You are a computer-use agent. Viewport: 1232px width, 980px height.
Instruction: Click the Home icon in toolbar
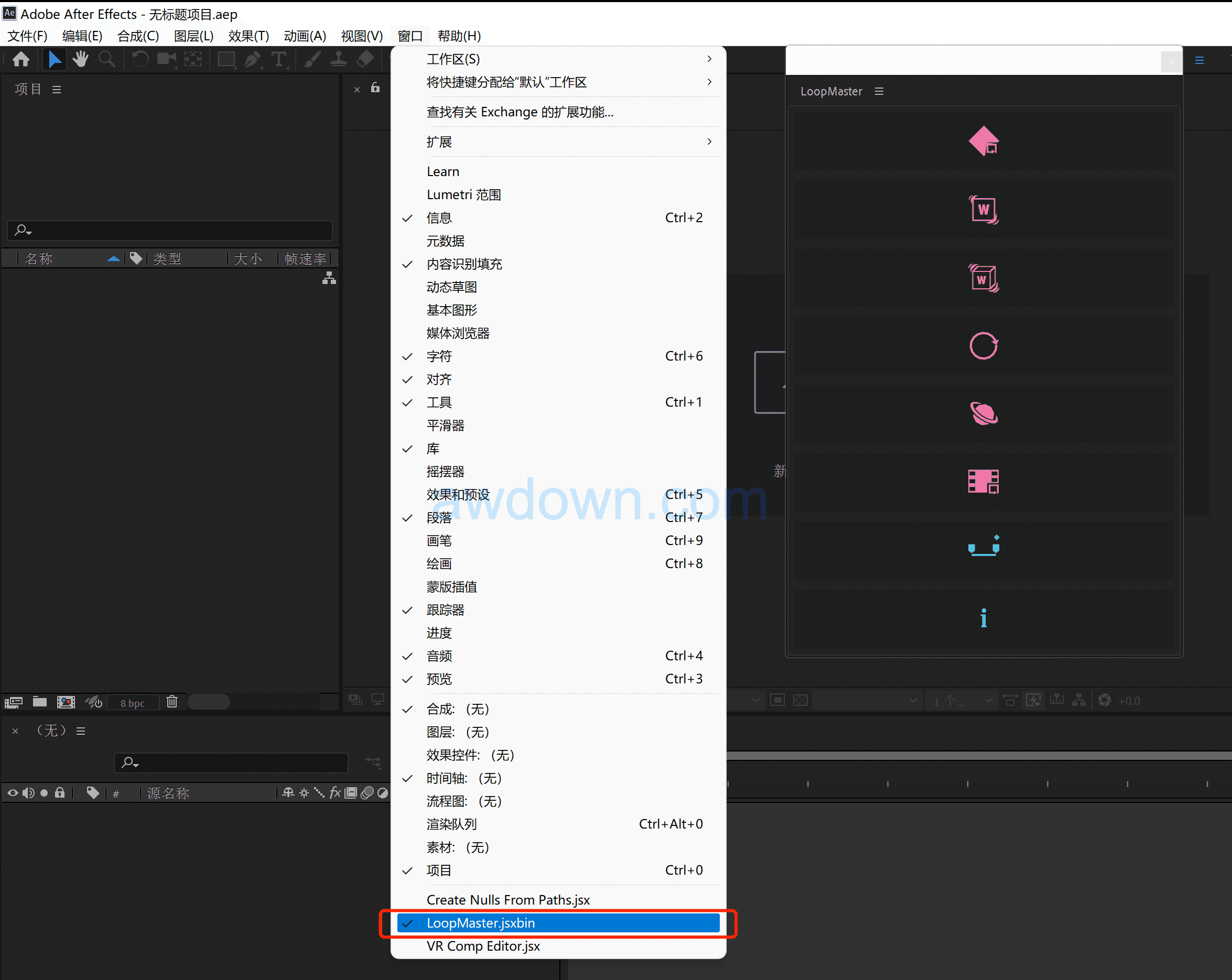click(x=21, y=59)
